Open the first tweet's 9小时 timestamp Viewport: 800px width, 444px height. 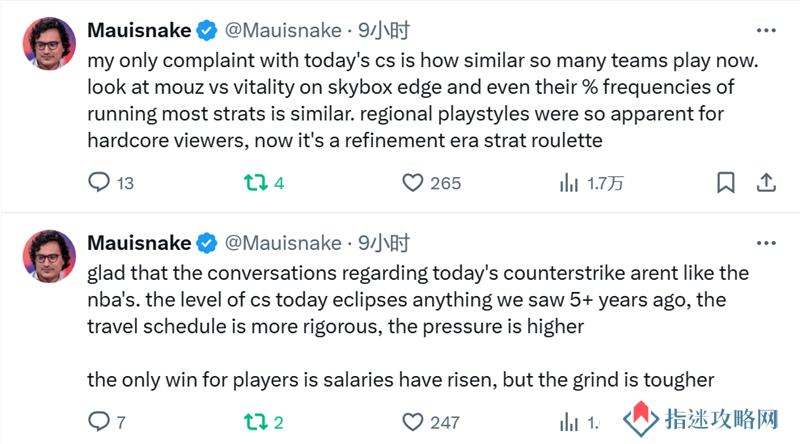384,31
